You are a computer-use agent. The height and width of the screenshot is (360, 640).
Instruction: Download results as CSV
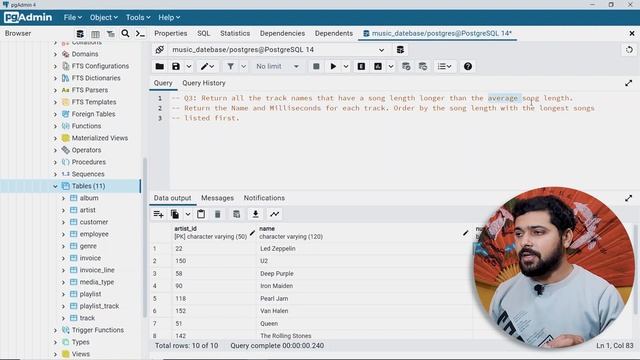tap(256, 214)
